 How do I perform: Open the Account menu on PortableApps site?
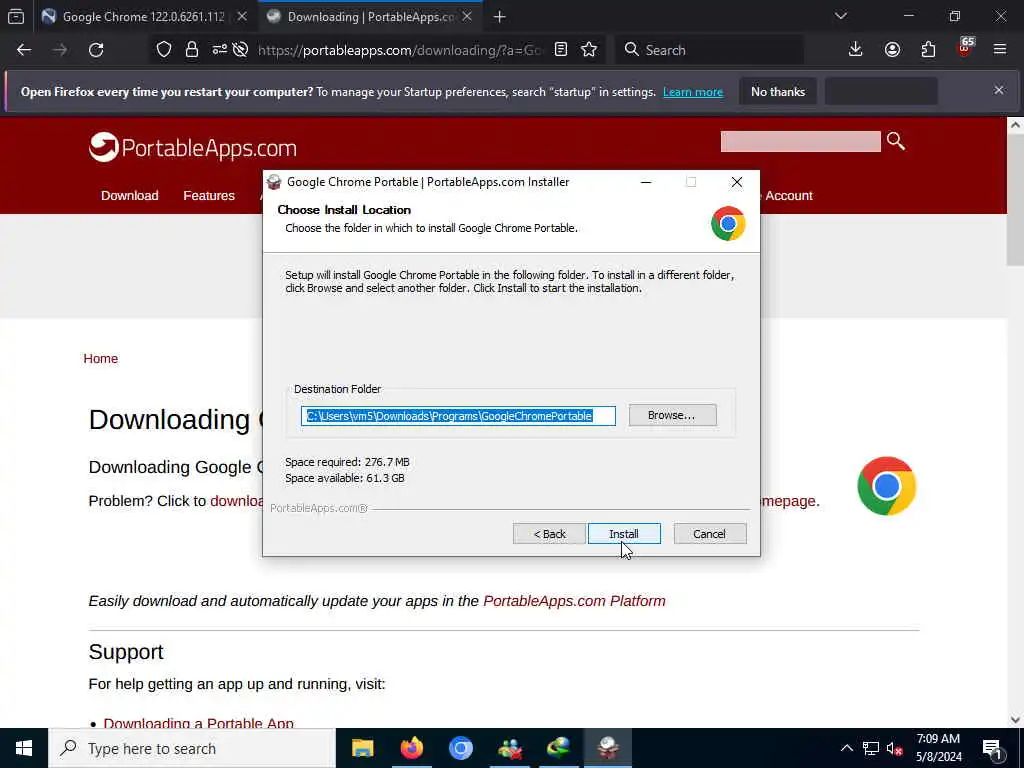click(x=789, y=196)
